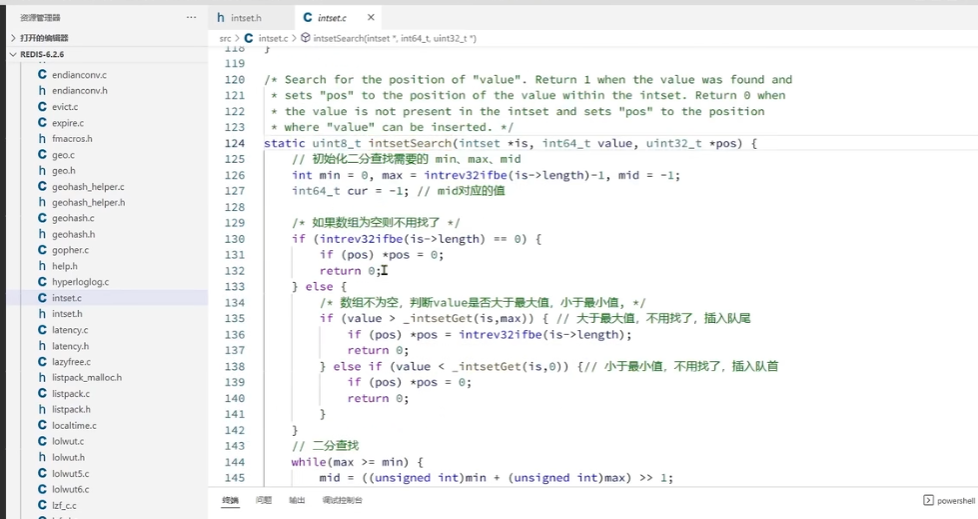Open geohash_helper.h in the explorer
The image size is (978, 519).
pos(89,202)
